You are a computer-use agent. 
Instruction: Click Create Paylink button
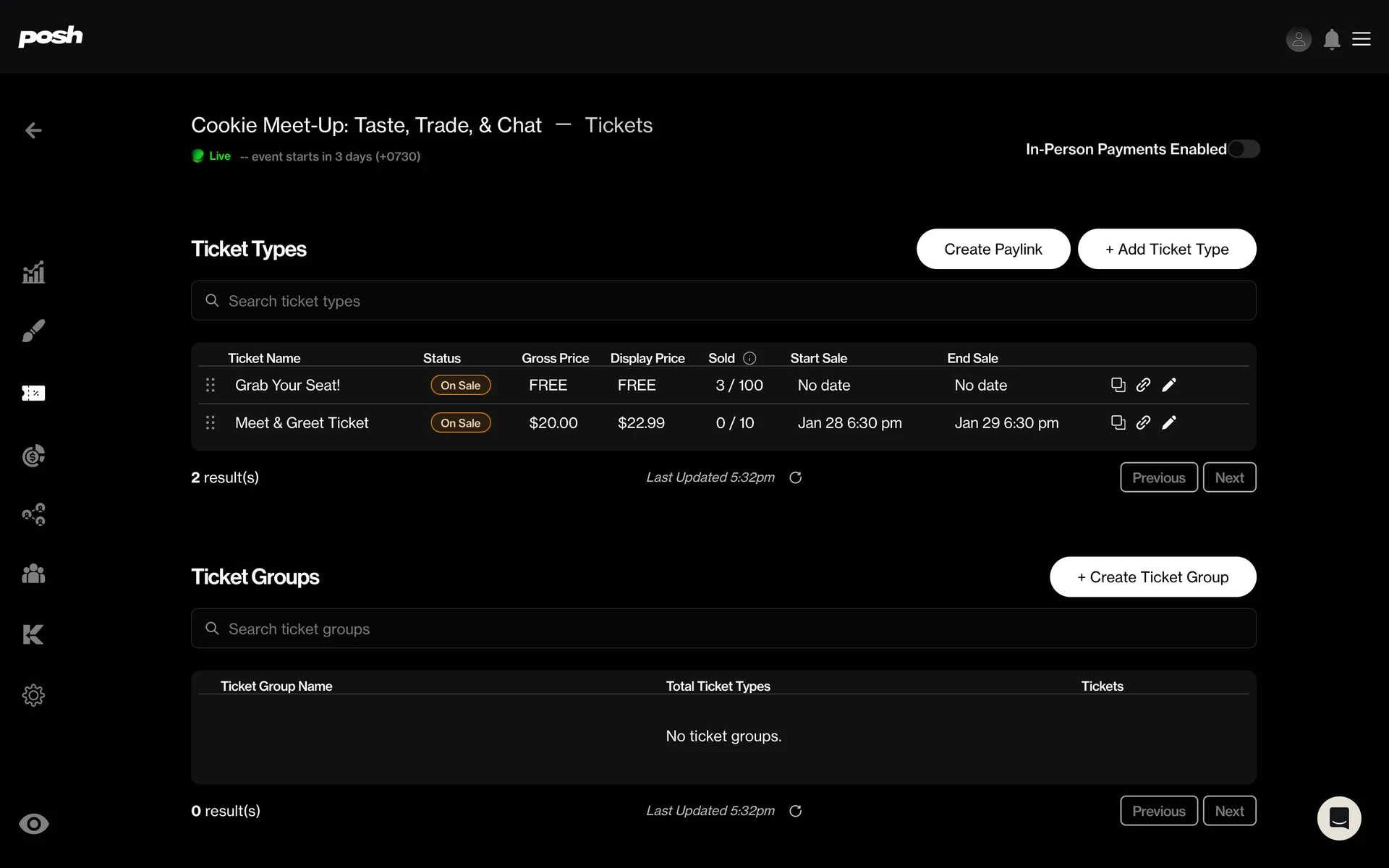tap(993, 249)
